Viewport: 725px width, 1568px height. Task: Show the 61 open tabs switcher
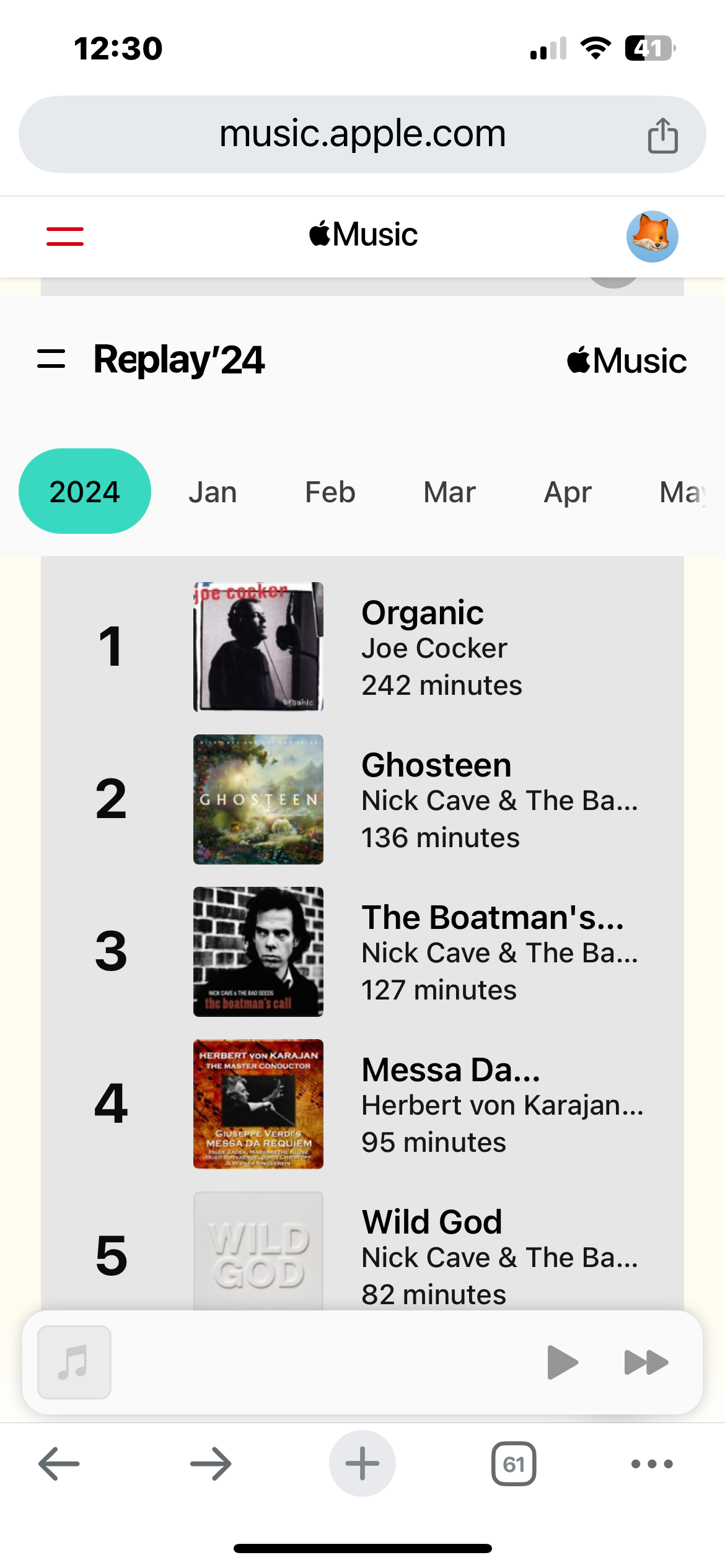pos(514,1464)
